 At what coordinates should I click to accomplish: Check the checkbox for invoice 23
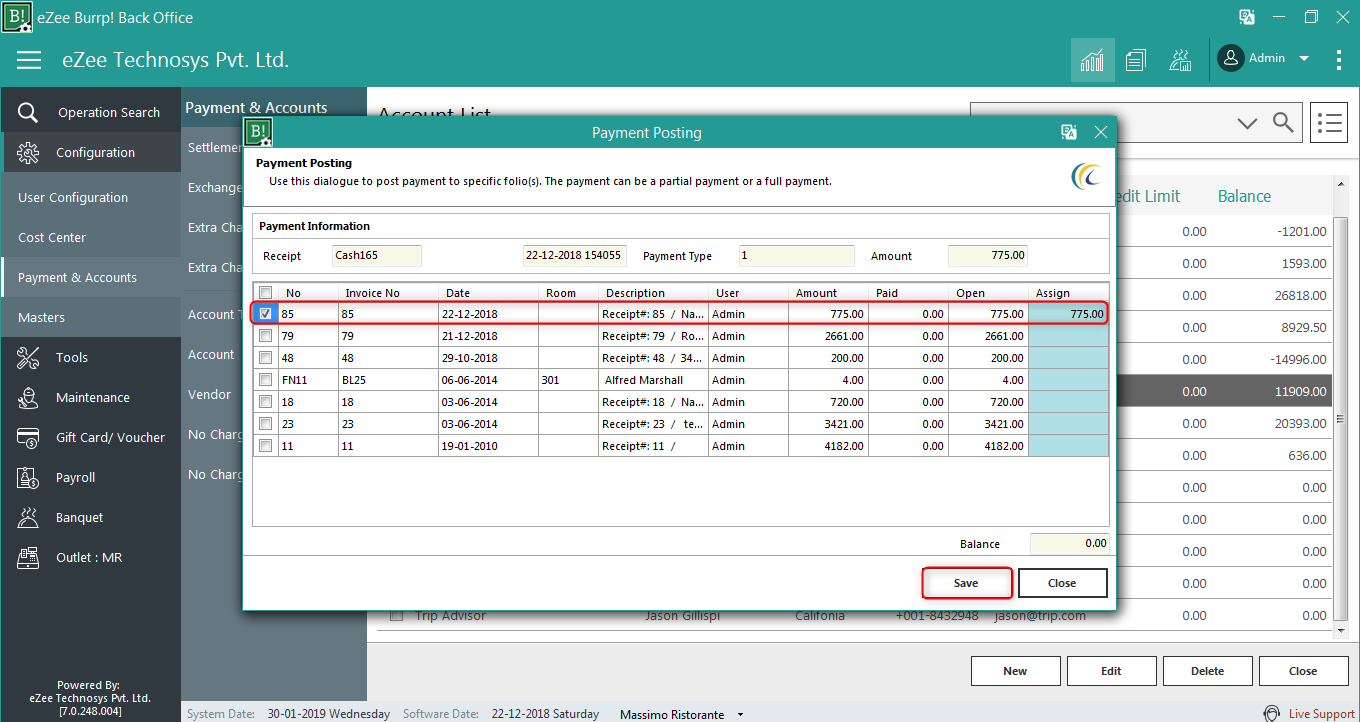265,424
